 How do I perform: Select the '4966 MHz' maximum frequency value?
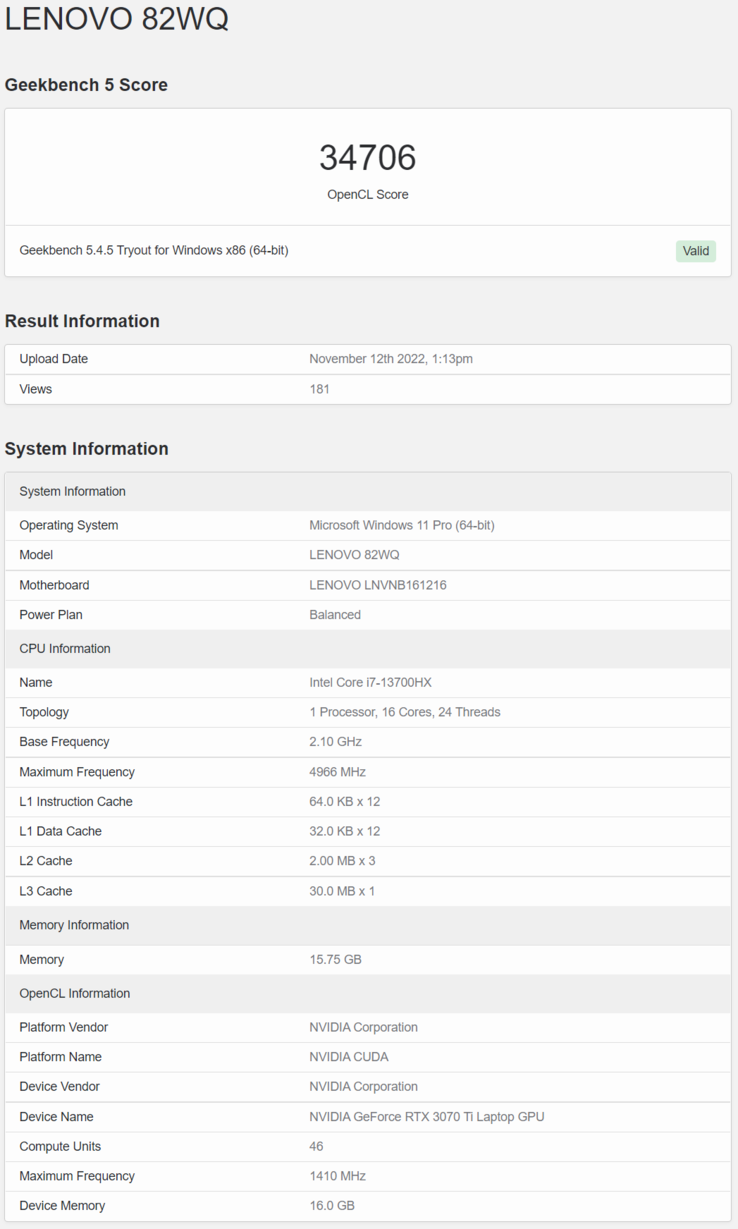pyautogui.click(x=338, y=772)
